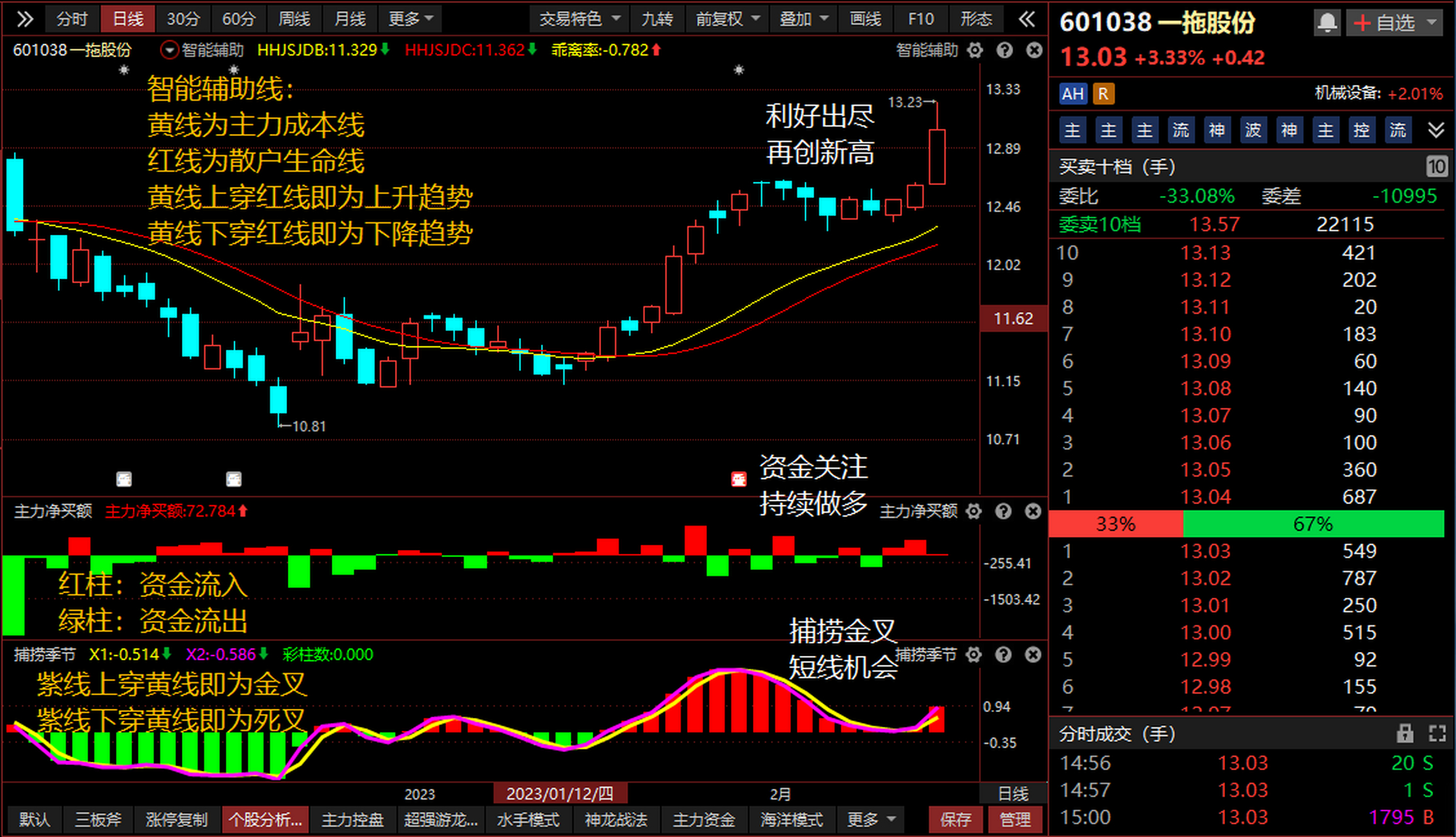
Task: Open settings gear of 主力净买额 indicator
Action: 974,511
